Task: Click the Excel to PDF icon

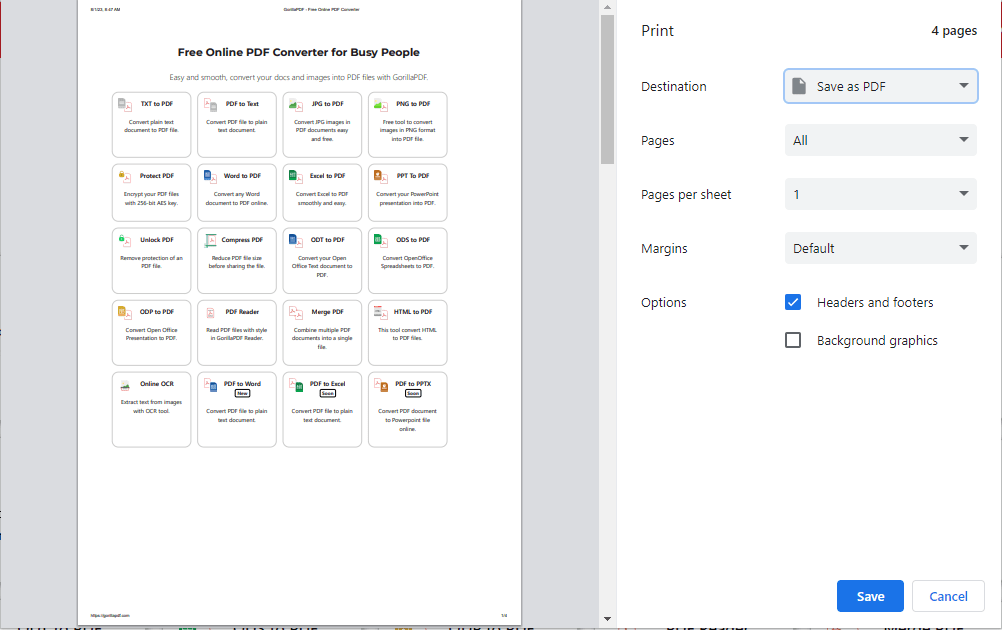Action: [x=296, y=176]
